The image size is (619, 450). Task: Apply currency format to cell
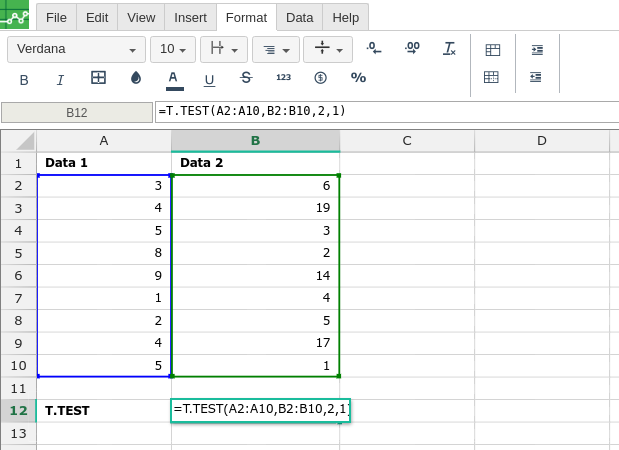[320, 78]
